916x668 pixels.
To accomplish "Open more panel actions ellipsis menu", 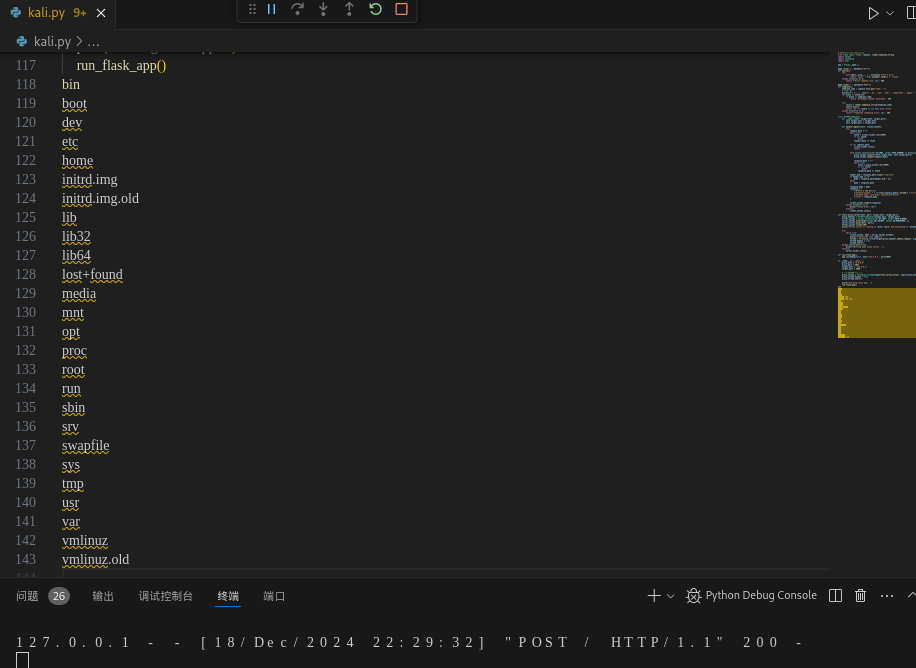I will [x=886, y=596].
